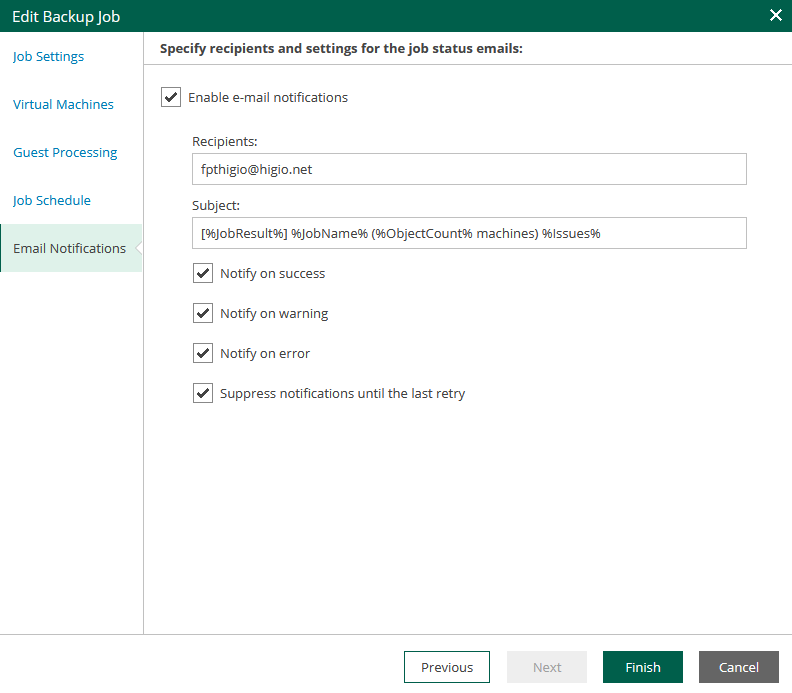
Task: Cancel editing the backup job
Action: [x=739, y=668]
